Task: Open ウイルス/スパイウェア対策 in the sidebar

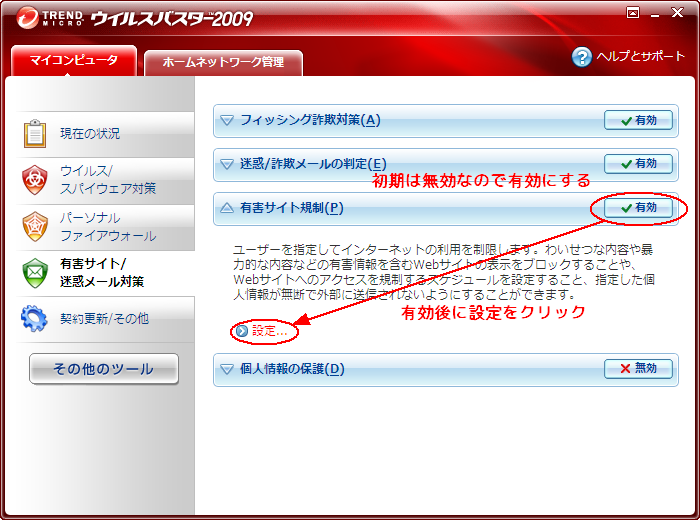Action: [x=105, y=180]
